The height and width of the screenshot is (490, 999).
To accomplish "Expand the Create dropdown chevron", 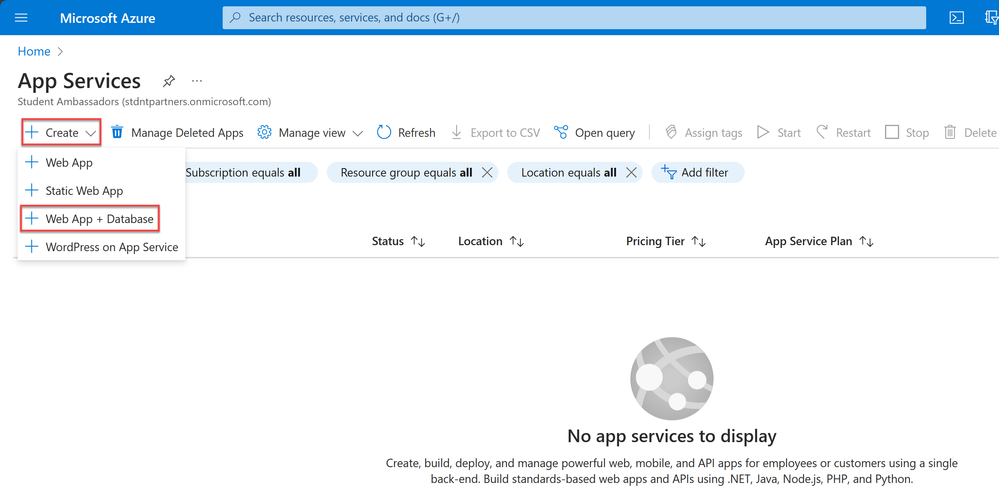I will (90, 133).
